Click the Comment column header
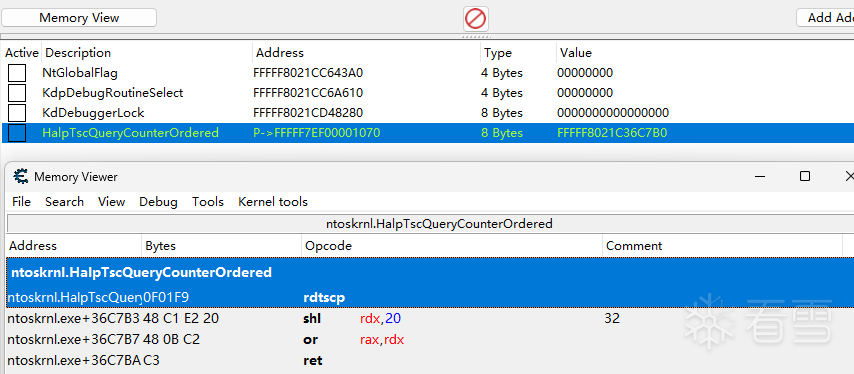The image size is (854, 374). pos(634,246)
